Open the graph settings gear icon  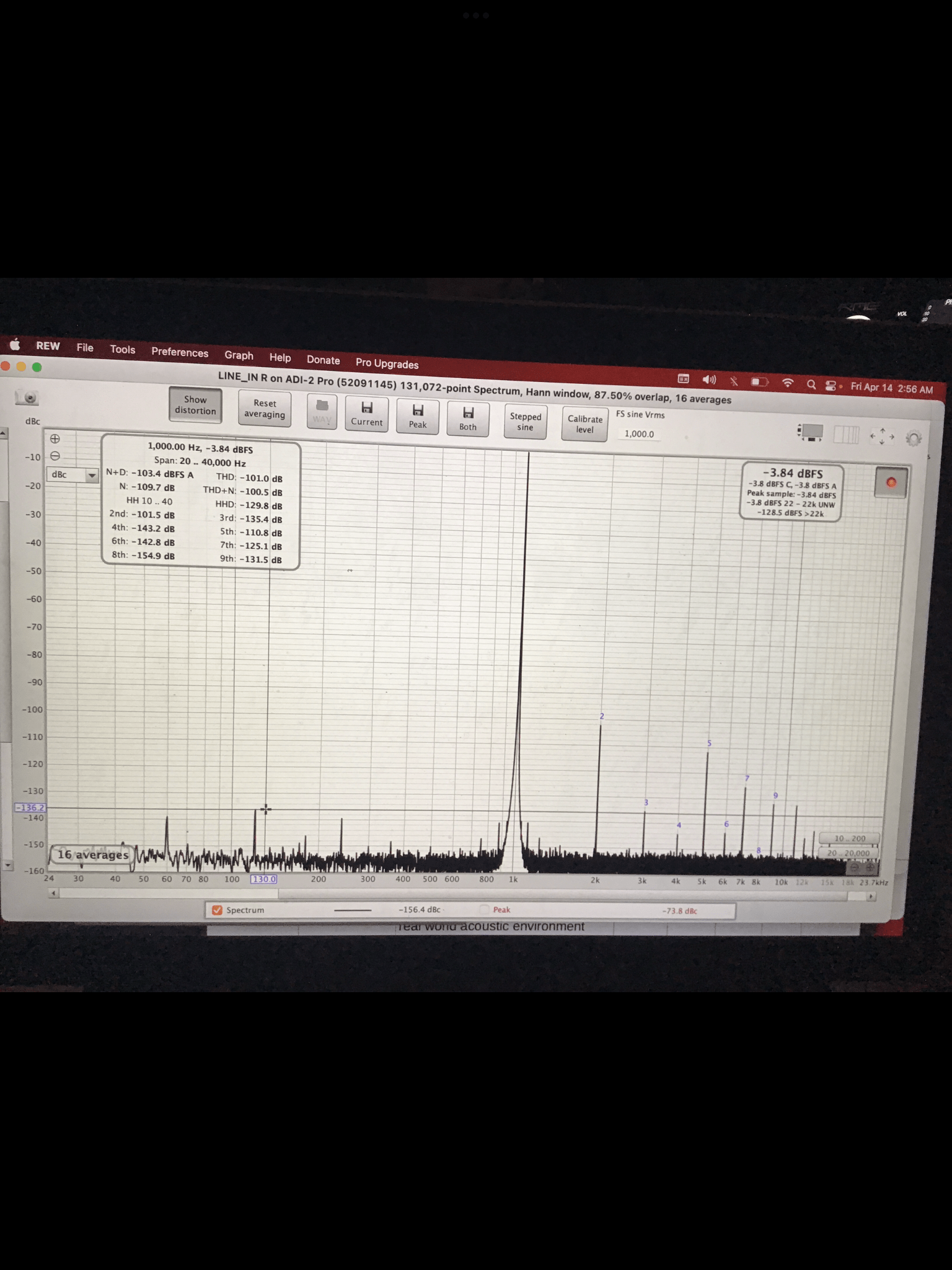[914, 439]
